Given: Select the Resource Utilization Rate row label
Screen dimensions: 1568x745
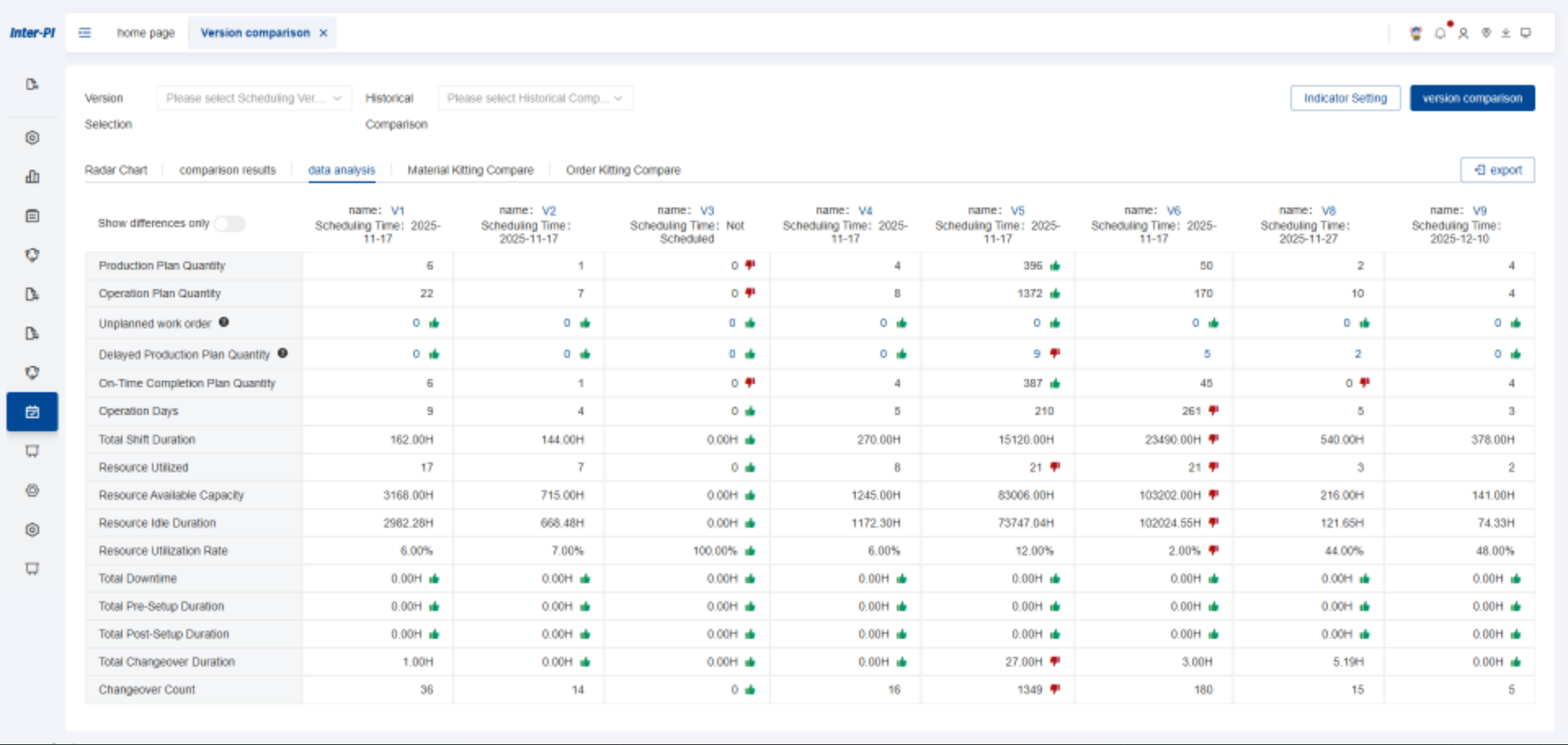Looking at the screenshot, I should (163, 551).
